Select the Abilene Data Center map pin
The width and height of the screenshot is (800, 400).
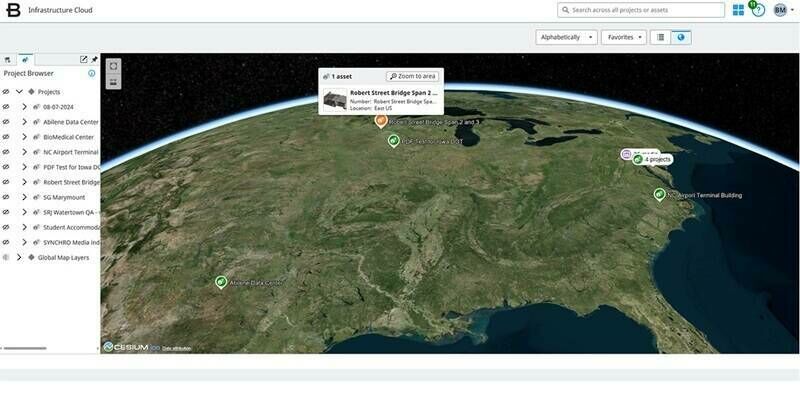click(221, 282)
